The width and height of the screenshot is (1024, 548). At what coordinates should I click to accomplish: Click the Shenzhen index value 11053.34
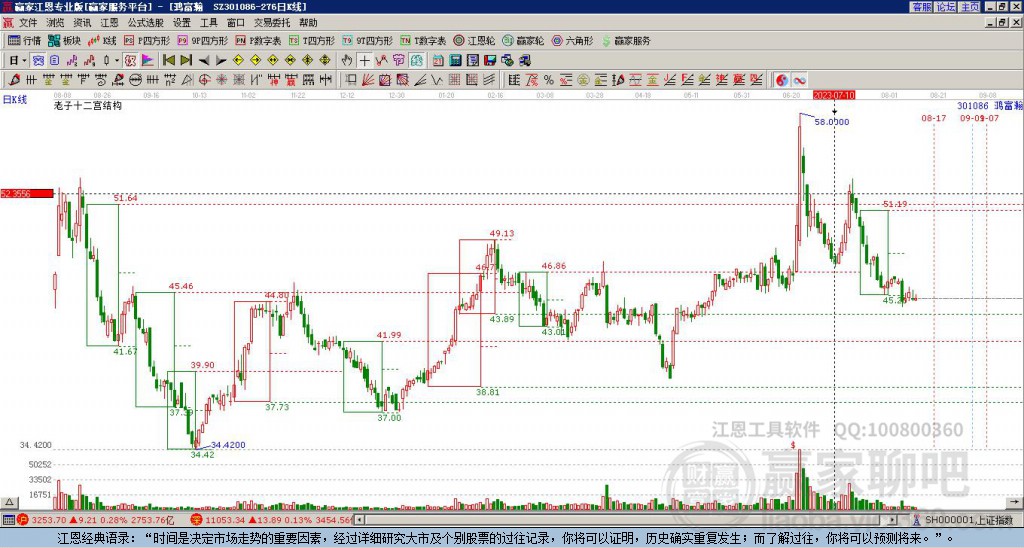click(225, 520)
